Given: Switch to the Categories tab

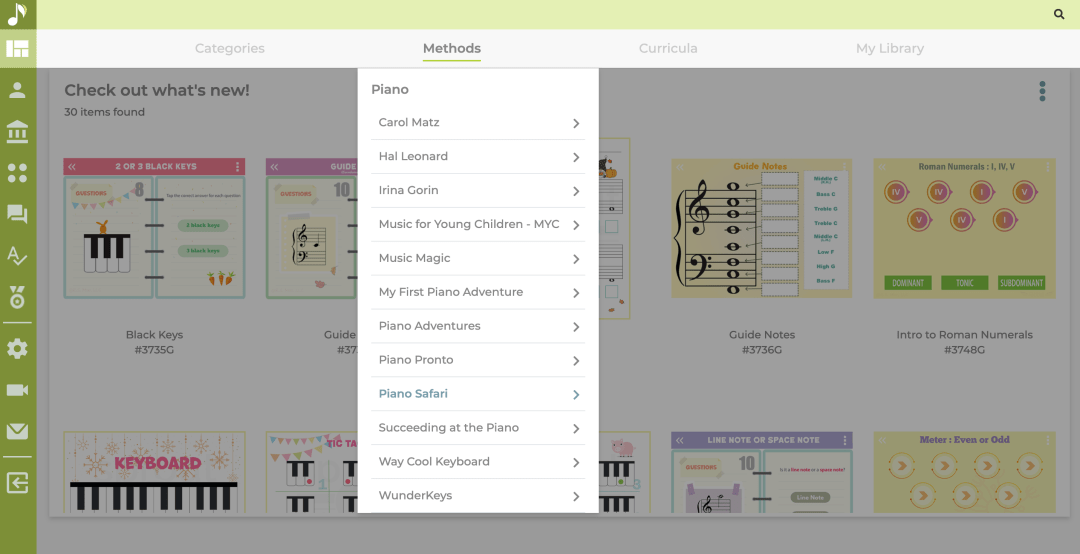Looking at the screenshot, I should [x=229, y=48].
